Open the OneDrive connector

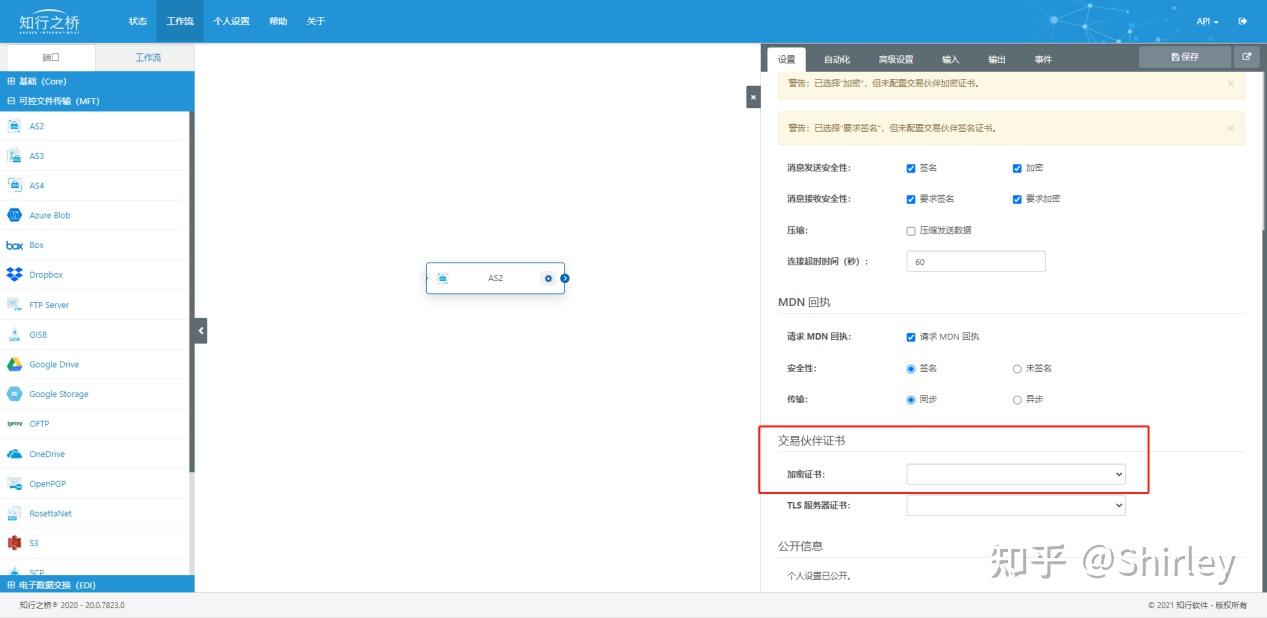pyautogui.click(x=50, y=453)
